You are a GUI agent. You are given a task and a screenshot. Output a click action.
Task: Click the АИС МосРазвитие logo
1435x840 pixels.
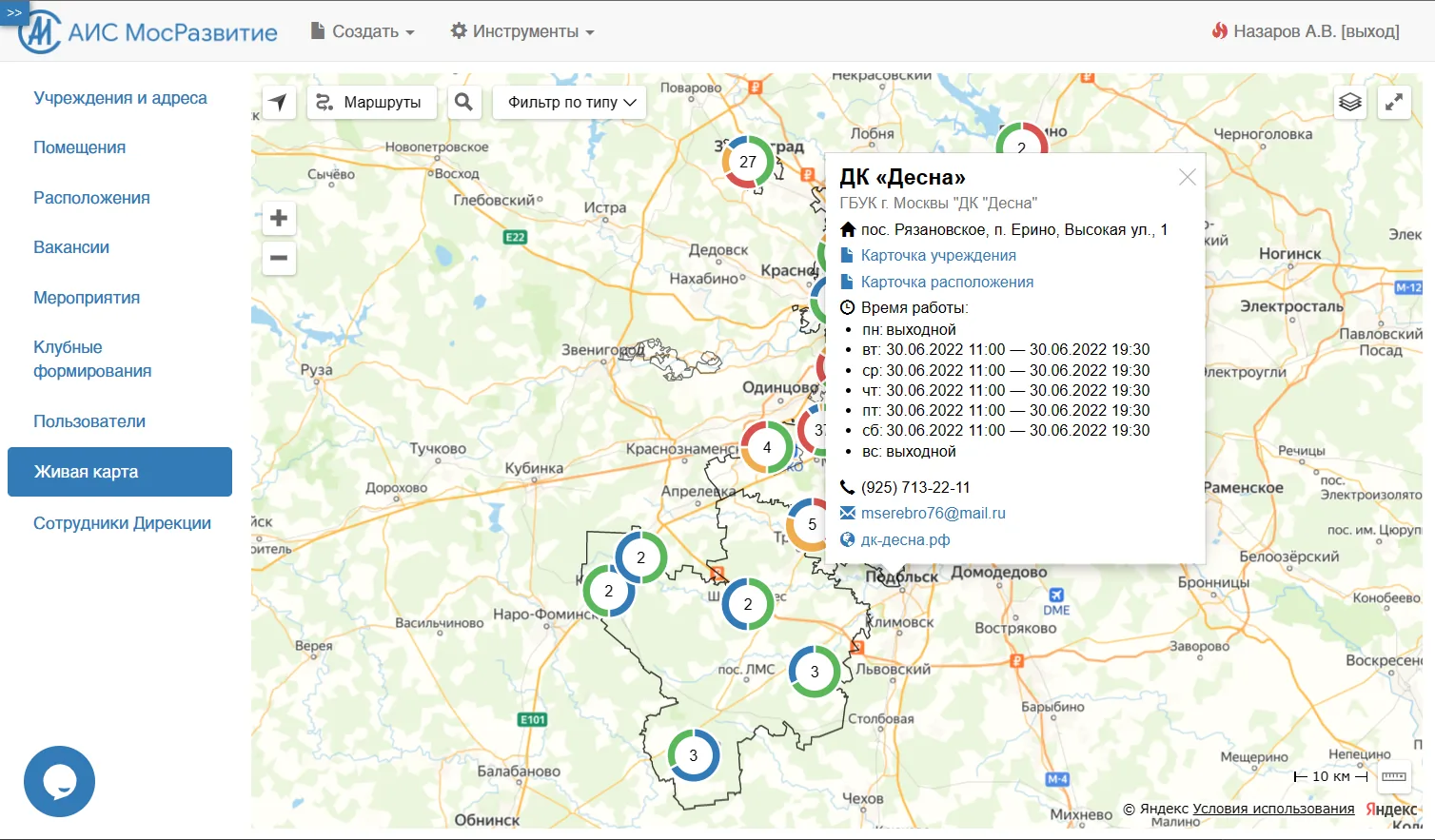[147, 30]
